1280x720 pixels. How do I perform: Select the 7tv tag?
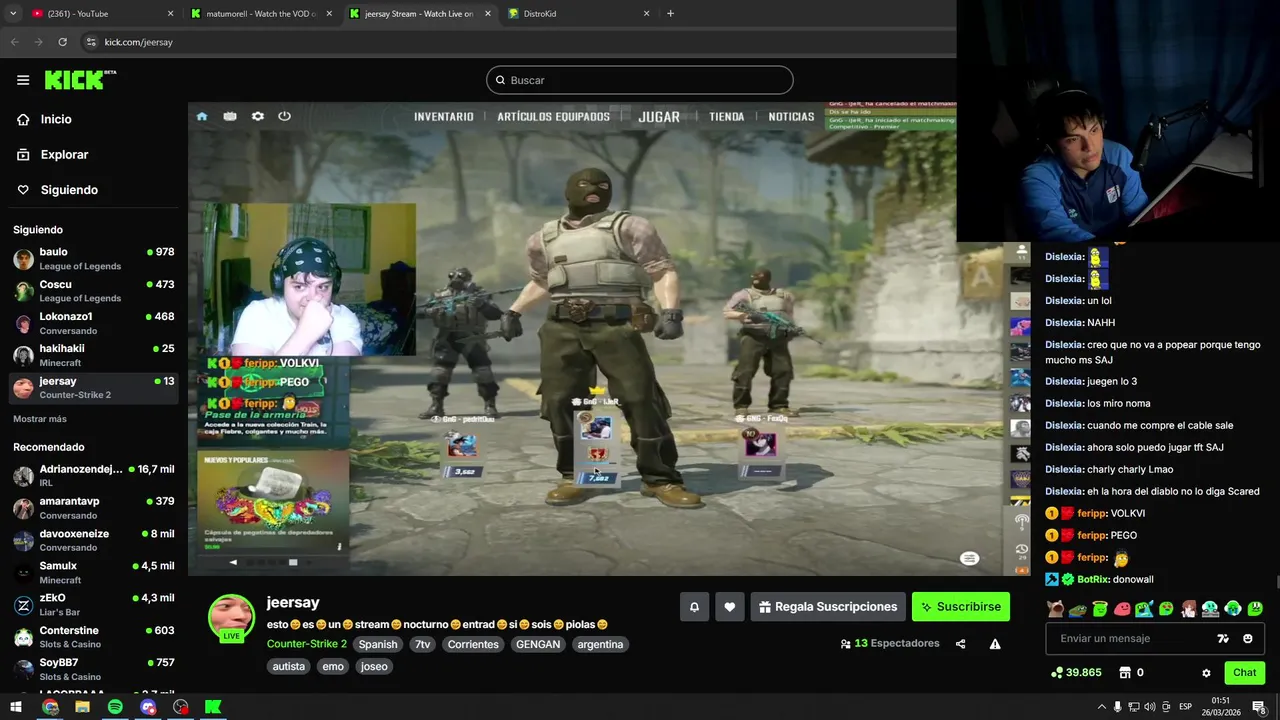click(x=423, y=645)
